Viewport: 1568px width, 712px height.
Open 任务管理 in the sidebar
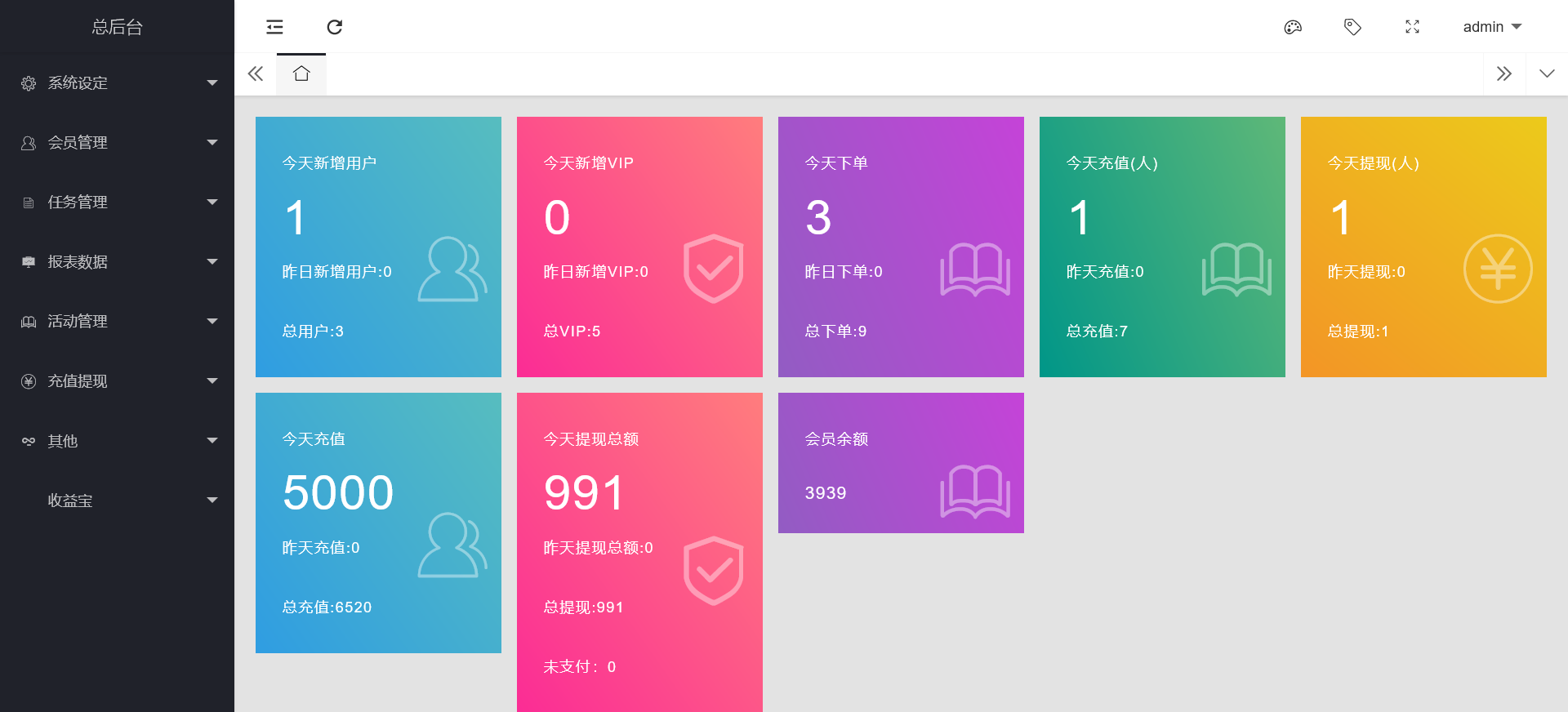click(x=118, y=202)
